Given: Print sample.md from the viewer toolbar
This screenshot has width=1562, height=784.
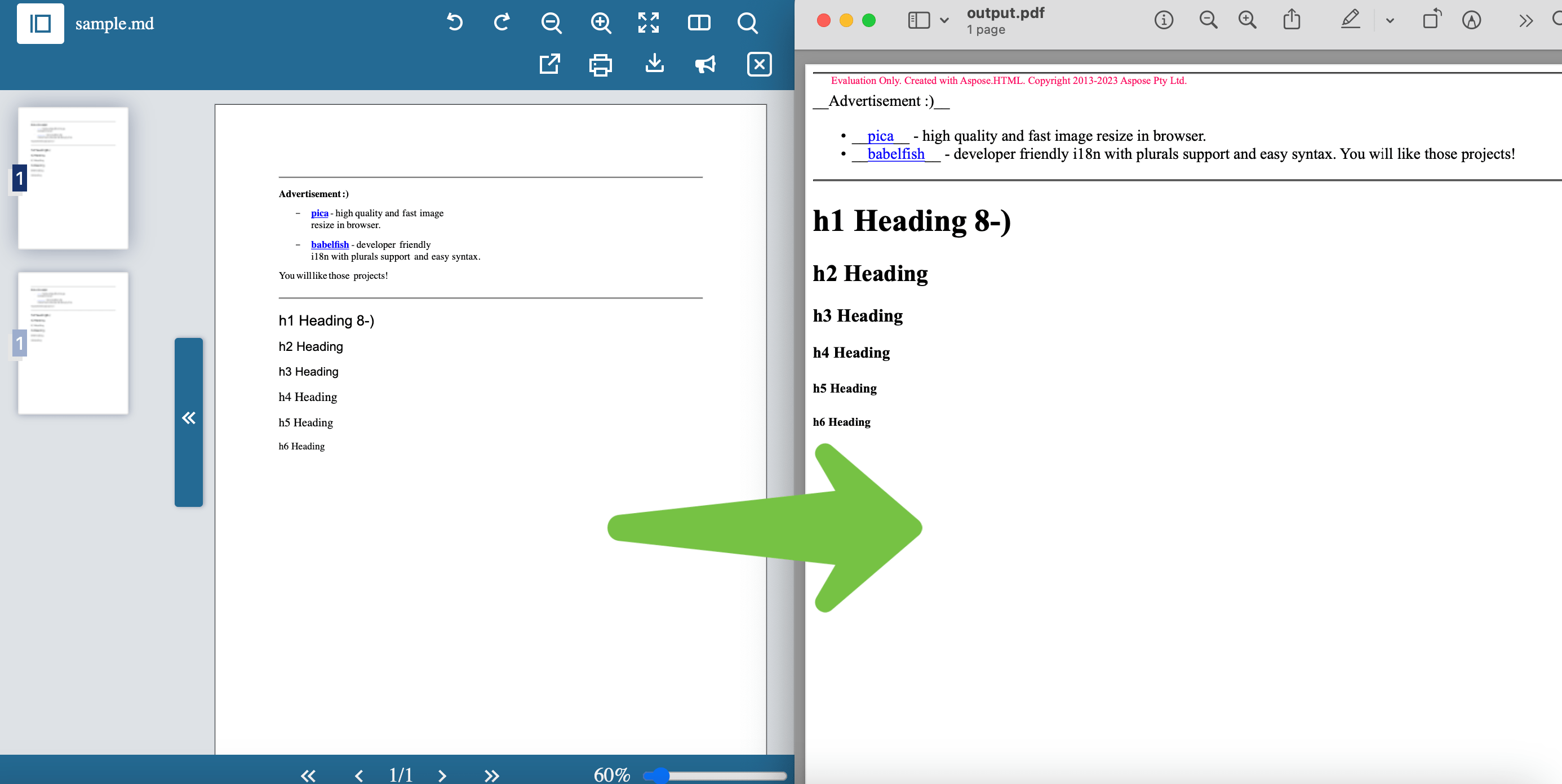Looking at the screenshot, I should pyautogui.click(x=600, y=64).
